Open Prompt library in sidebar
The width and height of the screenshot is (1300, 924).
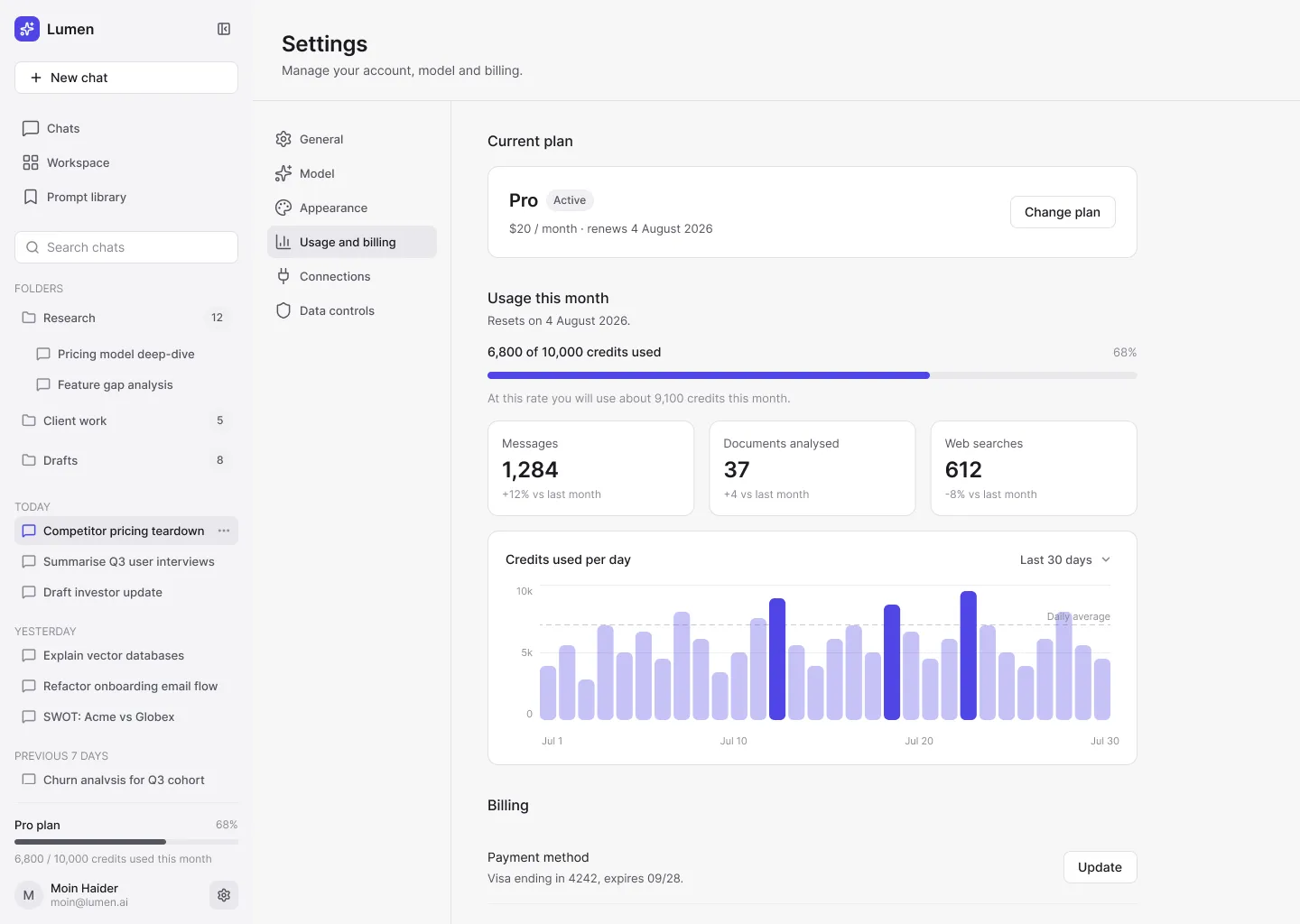coord(126,197)
